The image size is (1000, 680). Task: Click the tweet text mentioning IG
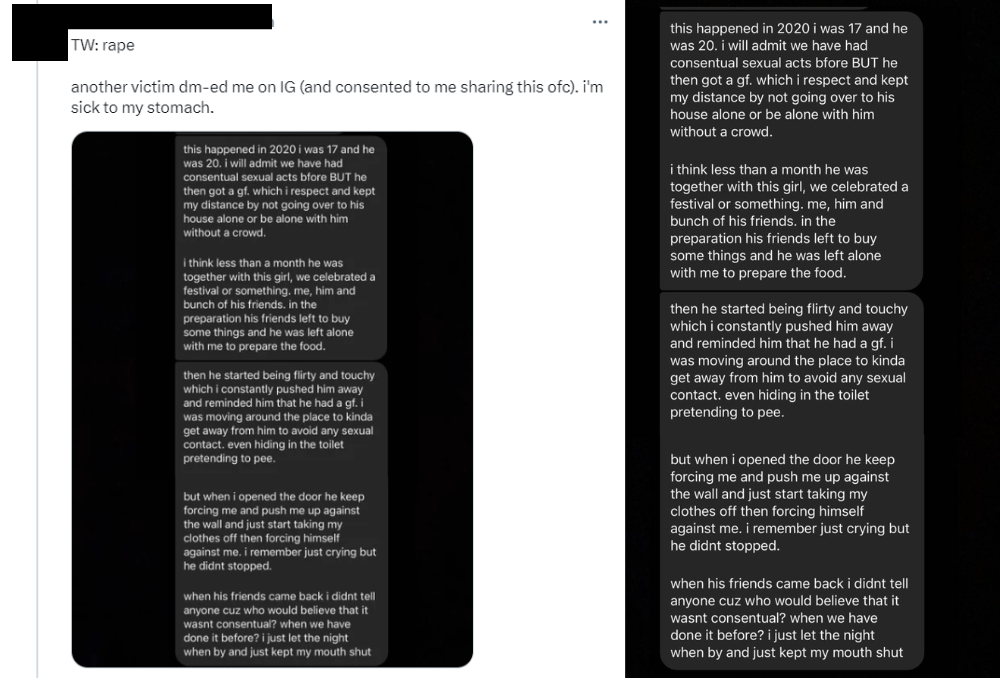point(336,97)
